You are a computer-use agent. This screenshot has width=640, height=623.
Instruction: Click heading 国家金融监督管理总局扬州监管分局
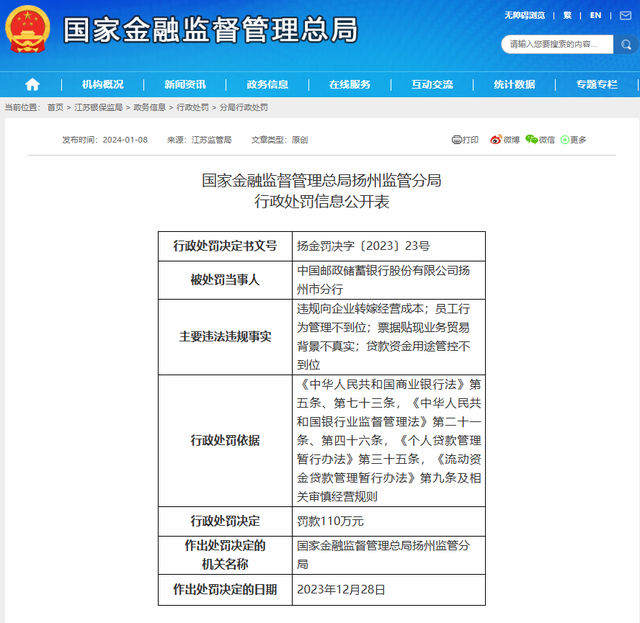322,180
